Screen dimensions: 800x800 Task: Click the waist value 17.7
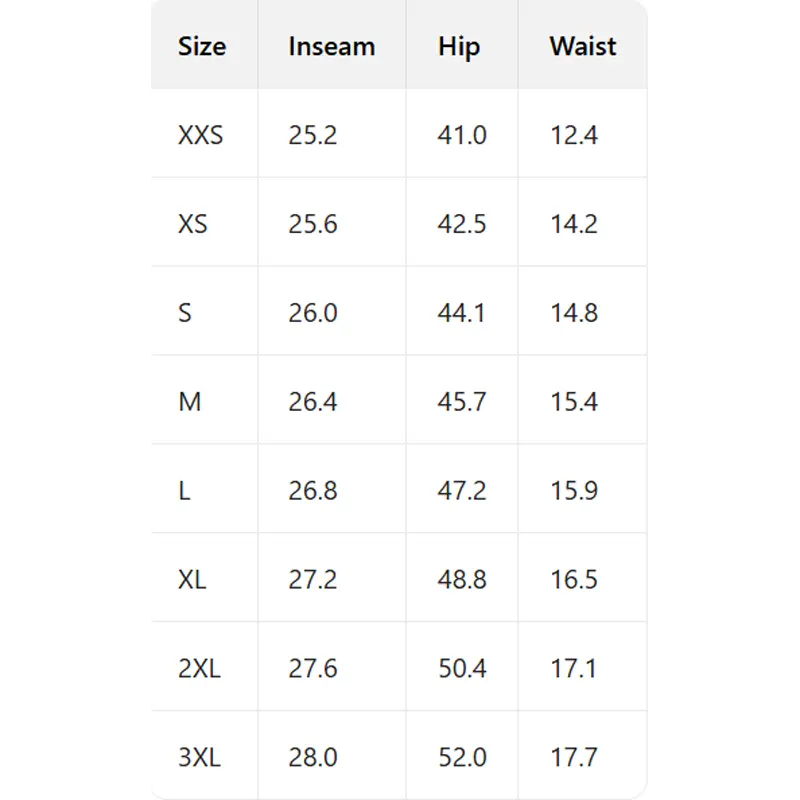click(x=574, y=757)
